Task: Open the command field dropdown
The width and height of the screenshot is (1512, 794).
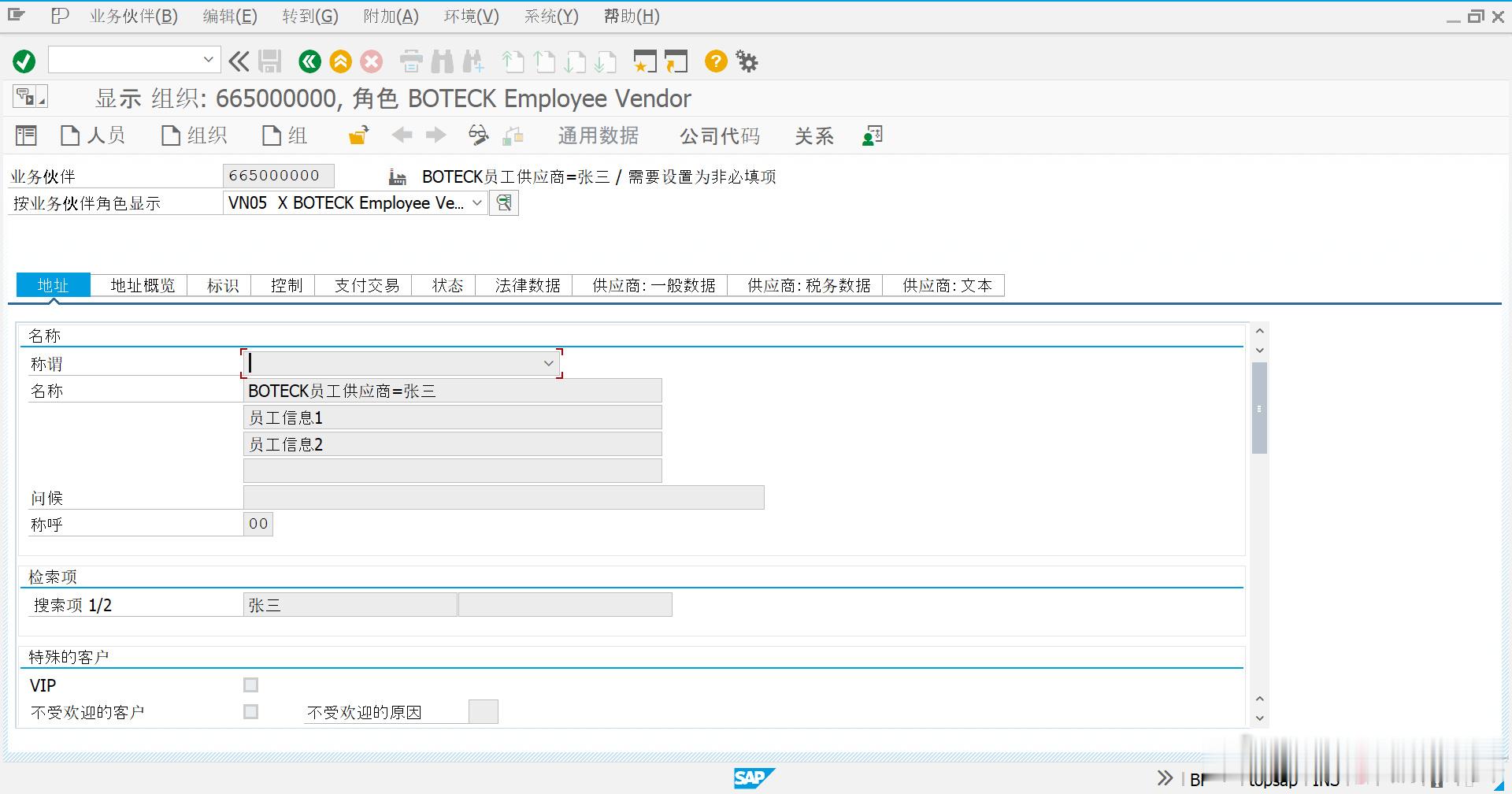Action: click(208, 60)
